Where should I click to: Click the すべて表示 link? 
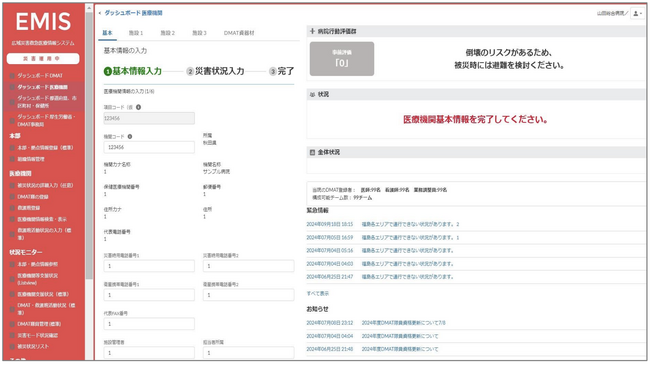318,294
